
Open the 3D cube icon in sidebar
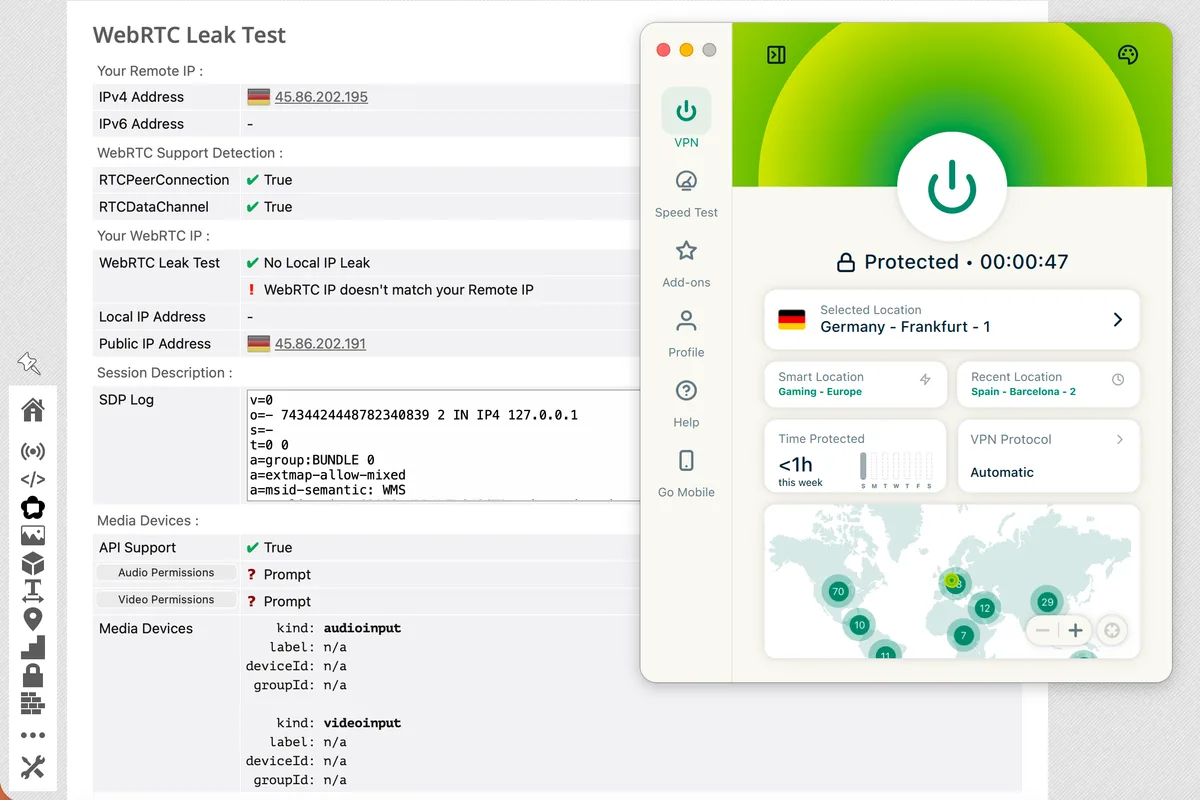click(x=33, y=563)
